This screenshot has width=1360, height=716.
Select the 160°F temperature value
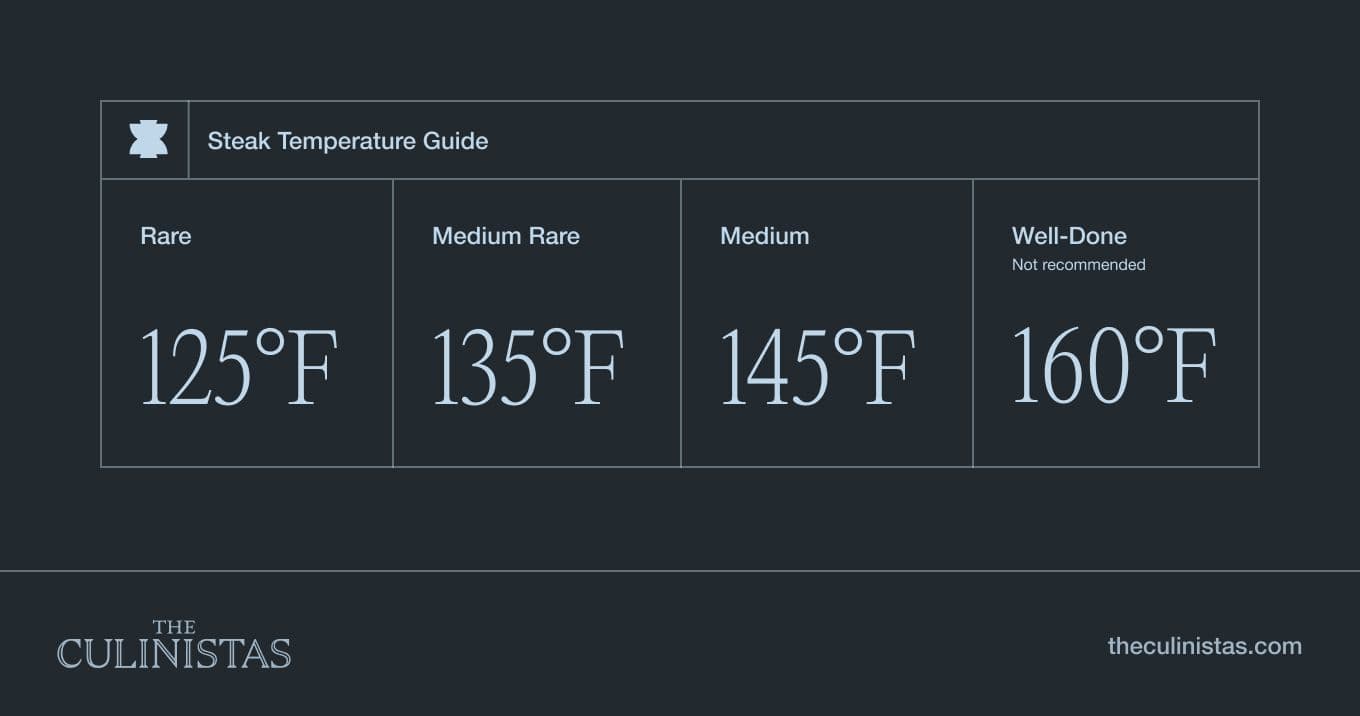tap(1114, 365)
